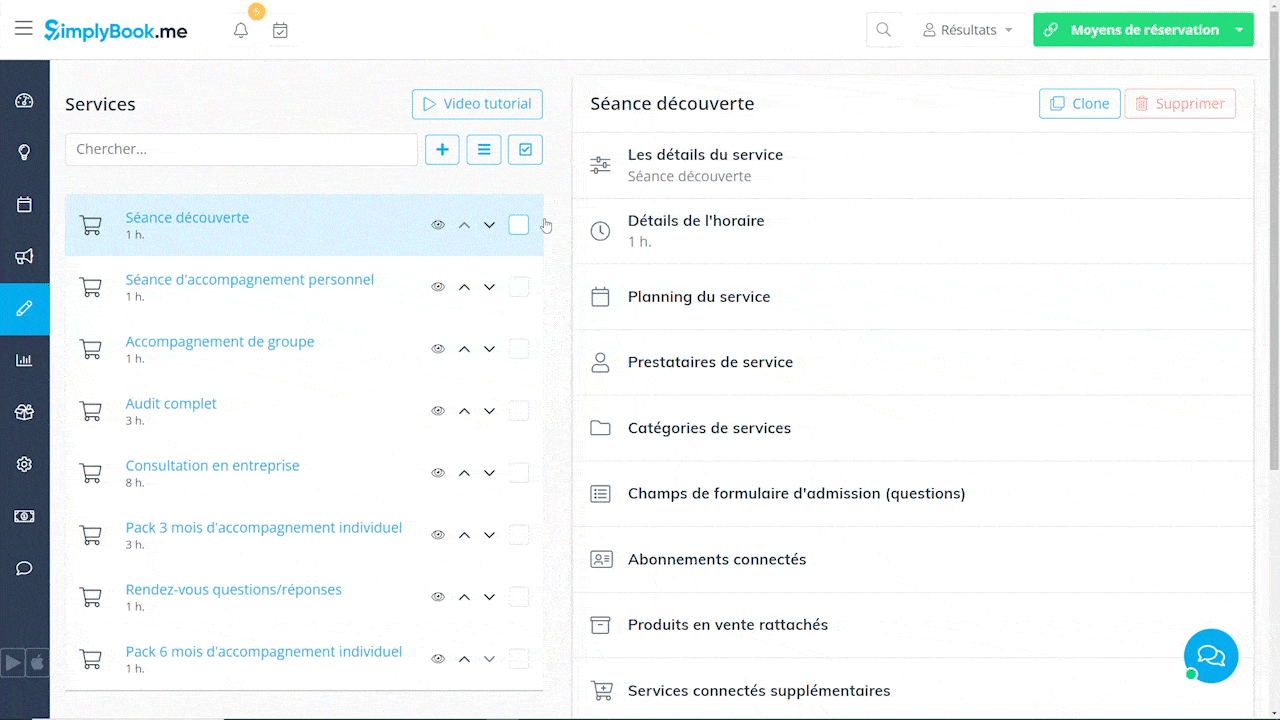Screen dimensions: 1280x720
Task: Open Prestataires de service section
Action: click(x=912, y=362)
